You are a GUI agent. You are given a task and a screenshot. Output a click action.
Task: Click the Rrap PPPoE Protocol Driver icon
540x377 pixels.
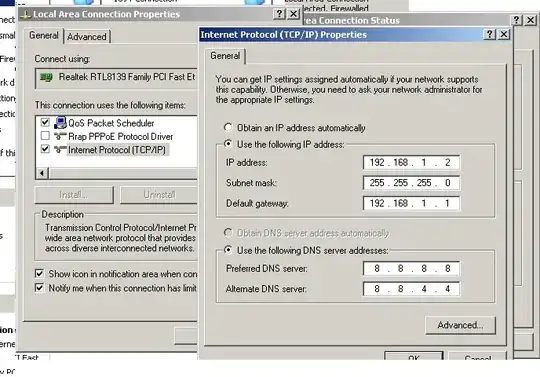(x=60, y=136)
